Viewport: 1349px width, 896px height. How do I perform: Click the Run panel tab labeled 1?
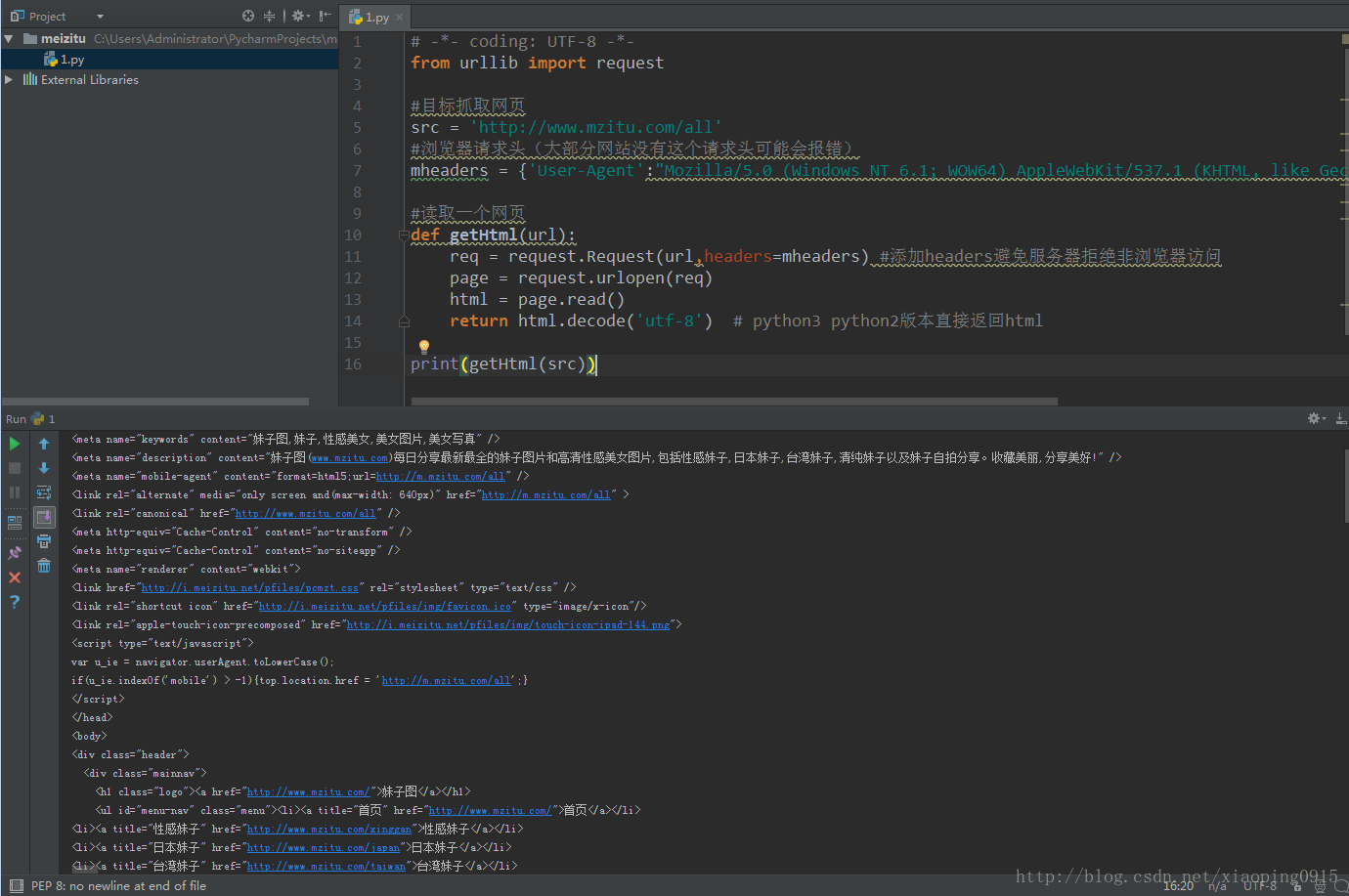coord(43,418)
